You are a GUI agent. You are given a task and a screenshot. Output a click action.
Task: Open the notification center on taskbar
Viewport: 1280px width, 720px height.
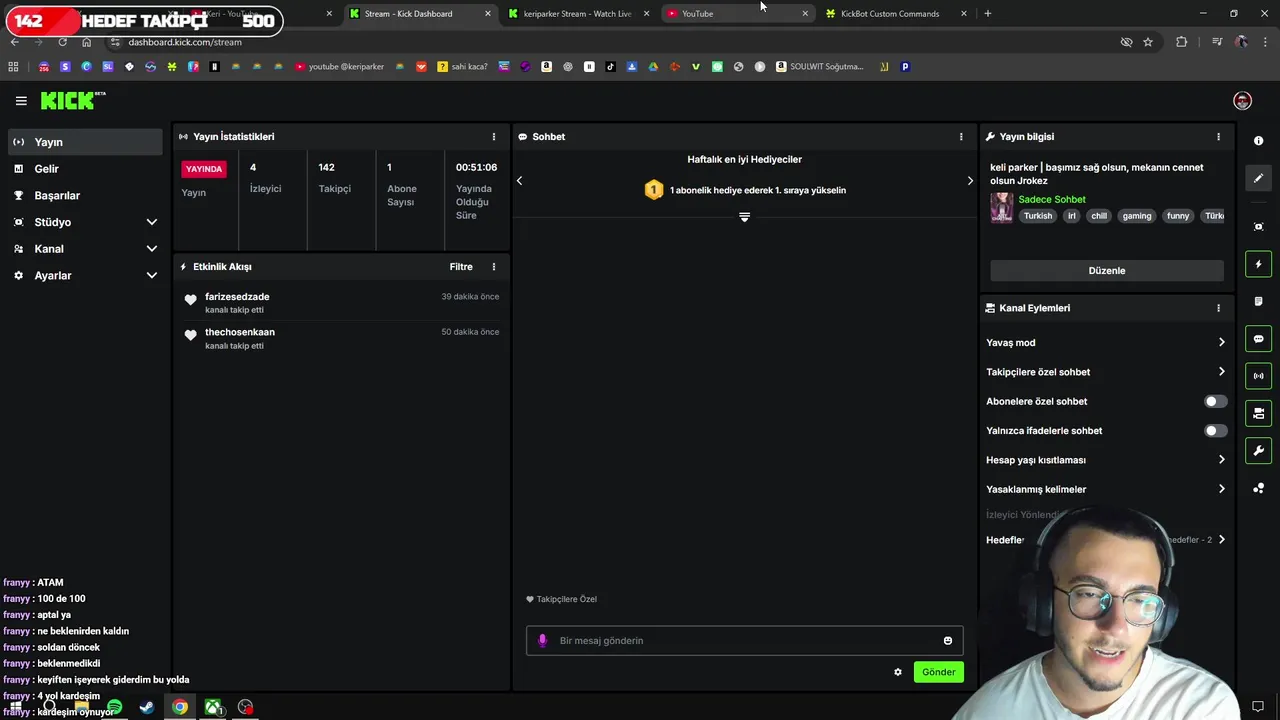coord(1258,707)
